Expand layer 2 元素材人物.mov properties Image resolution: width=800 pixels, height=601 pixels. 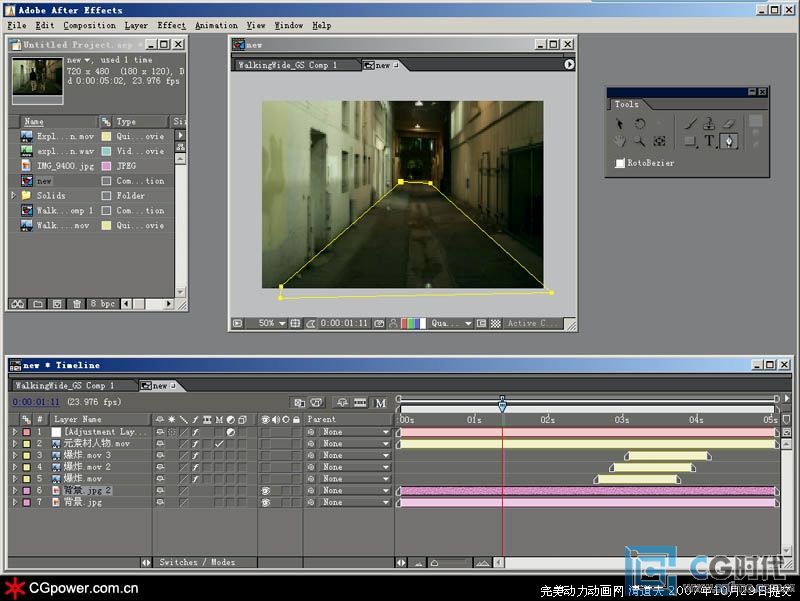point(14,444)
